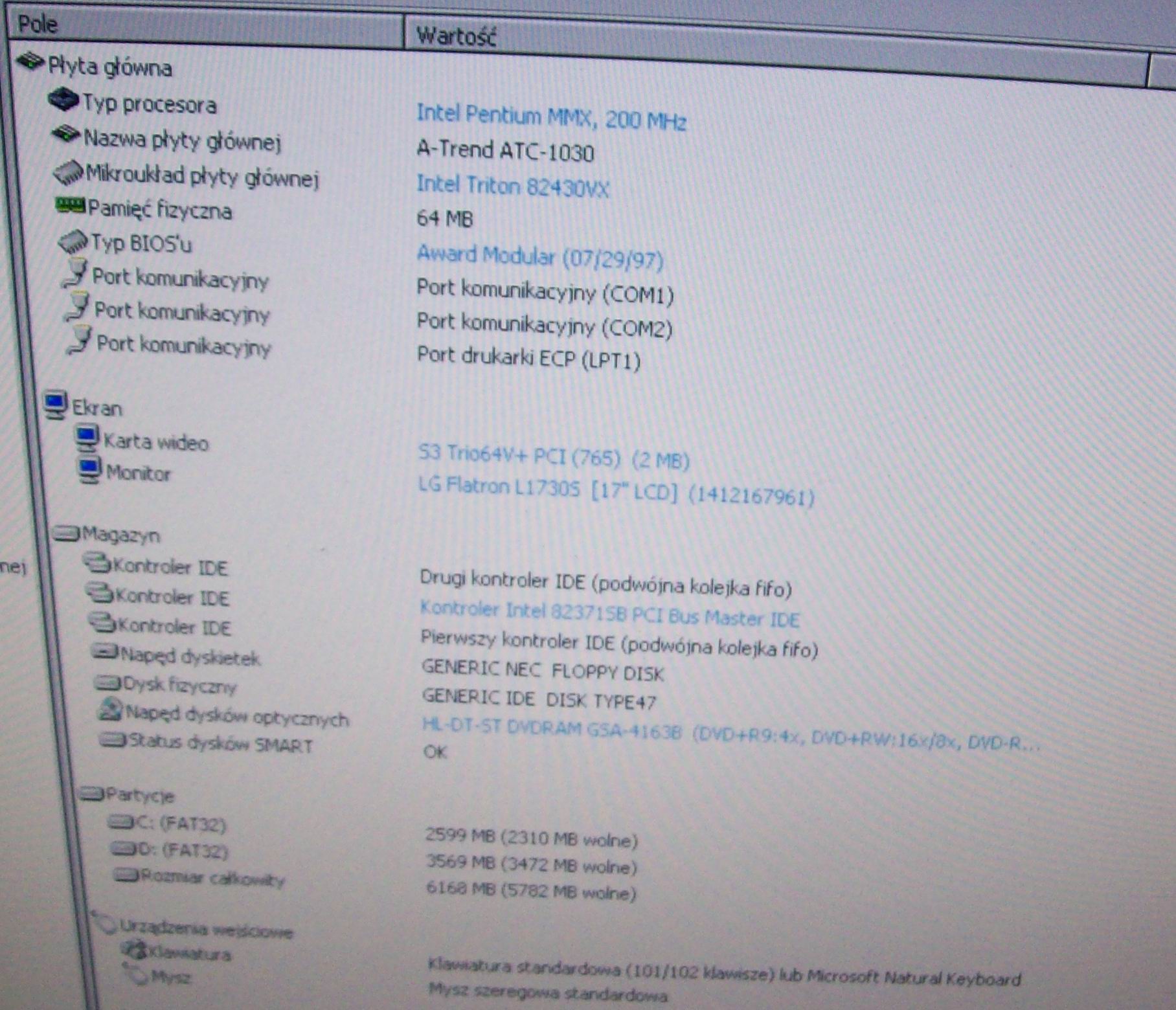This screenshot has width=1176, height=1010.
Task: Open the Intel Triton 82430VX link
Action: point(512,186)
